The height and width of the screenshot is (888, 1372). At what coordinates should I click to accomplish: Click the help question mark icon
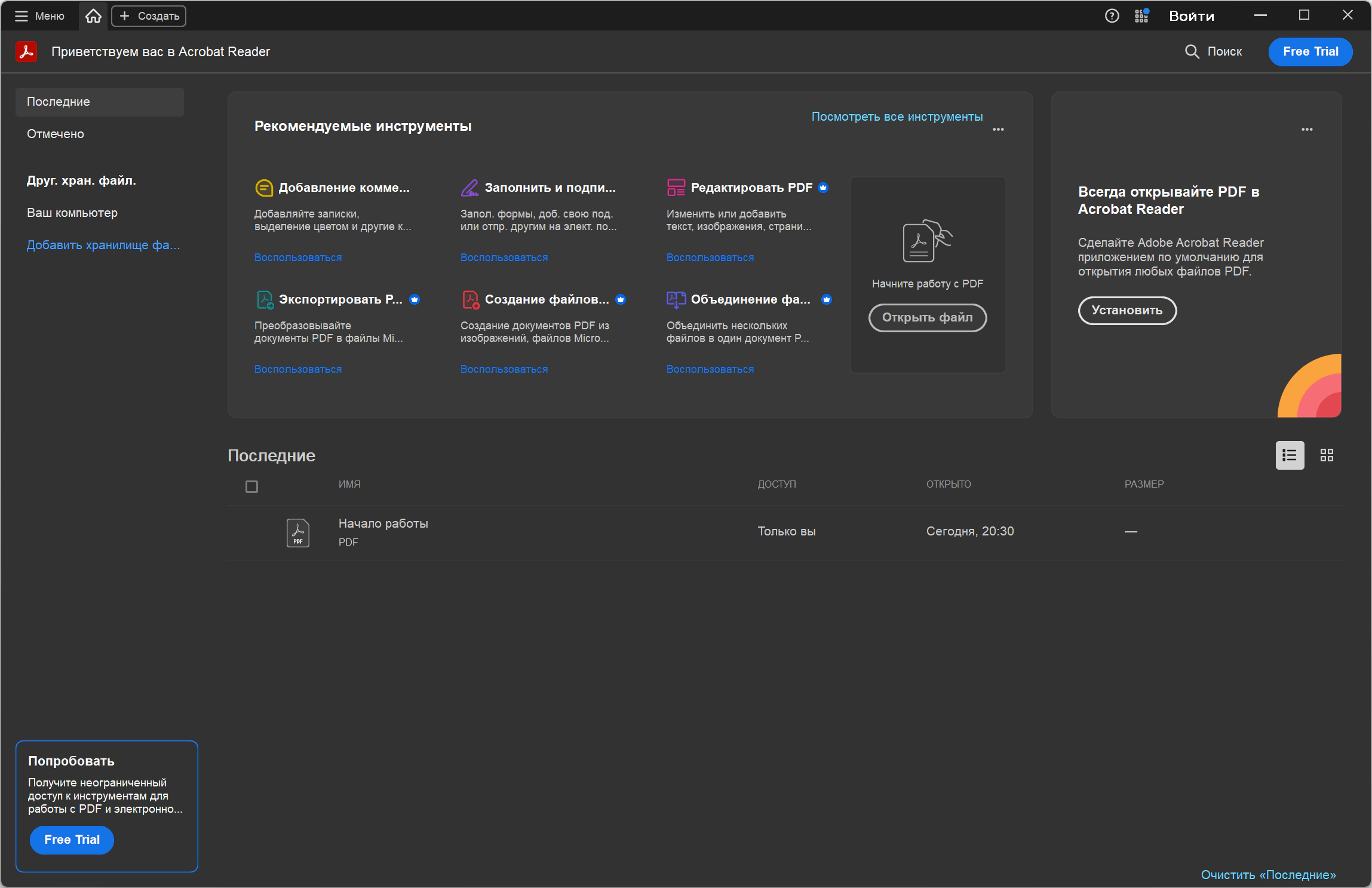pyautogui.click(x=1112, y=16)
